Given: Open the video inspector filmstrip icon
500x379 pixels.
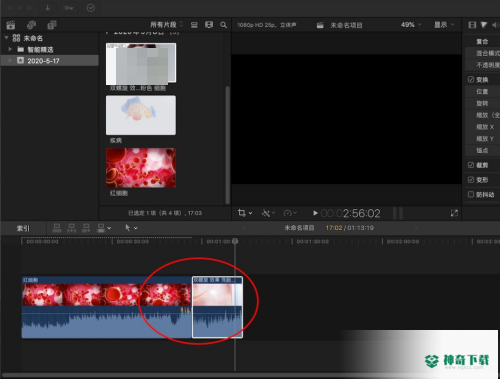Looking at the screenshot, I should (x=472, y=25).
